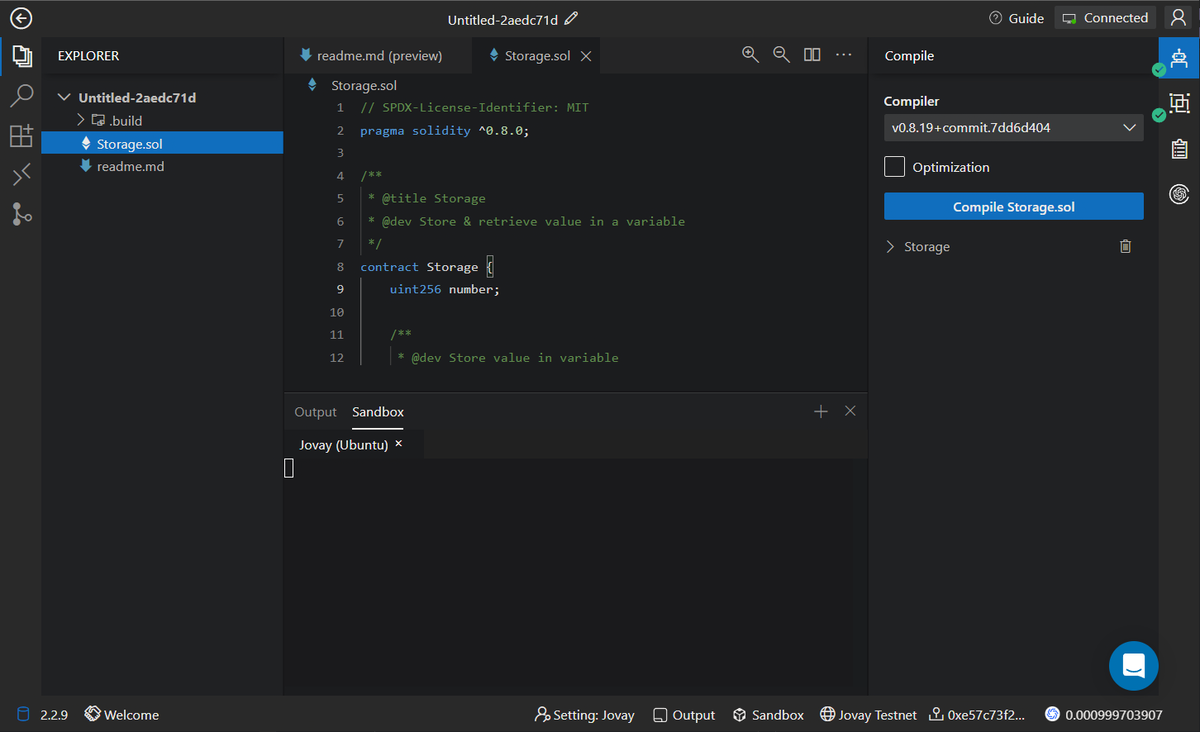Expand the .build folder
Viewport: 1200px width, 732px height.
(x=81, y=120)
